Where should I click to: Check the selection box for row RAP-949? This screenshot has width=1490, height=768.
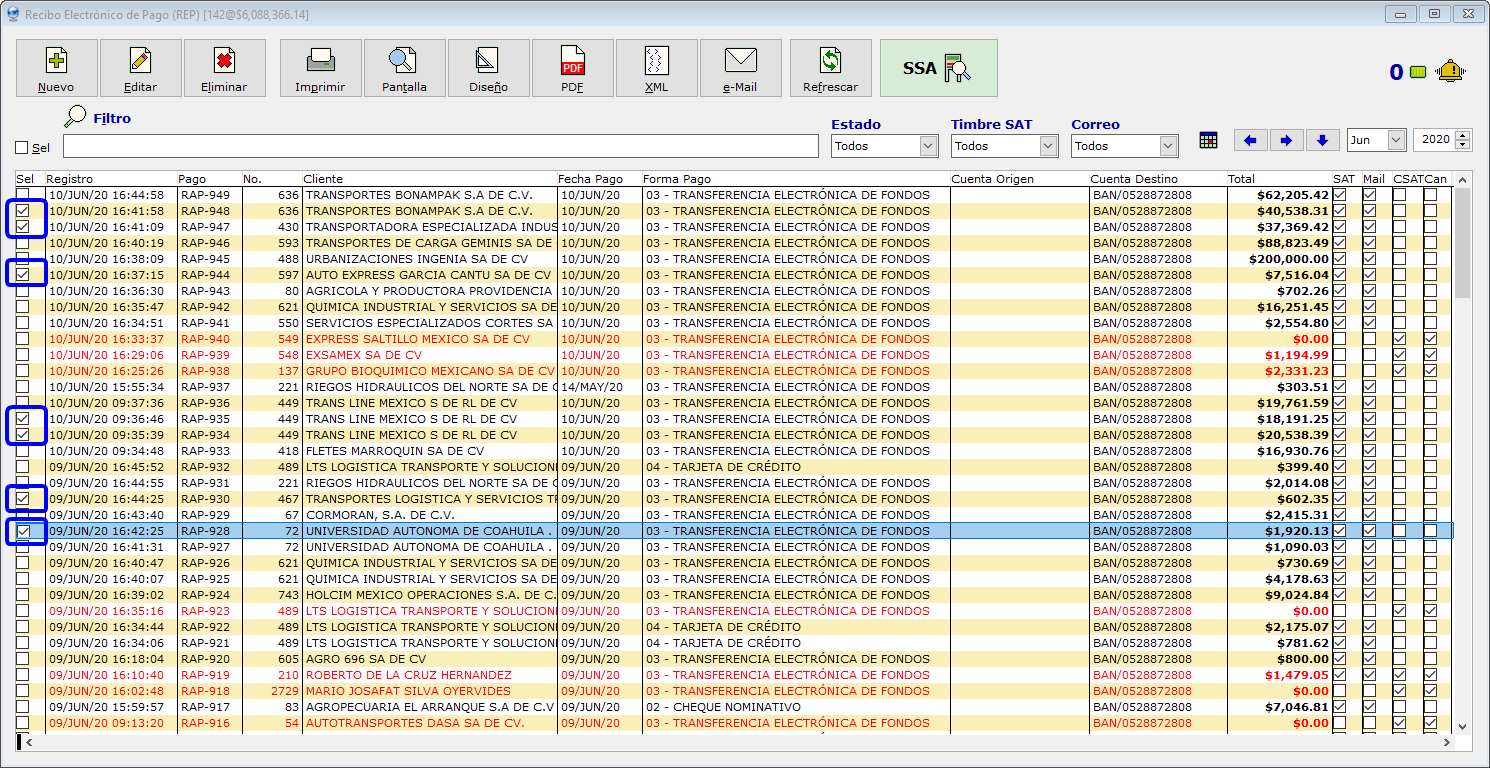click(22, 195)
